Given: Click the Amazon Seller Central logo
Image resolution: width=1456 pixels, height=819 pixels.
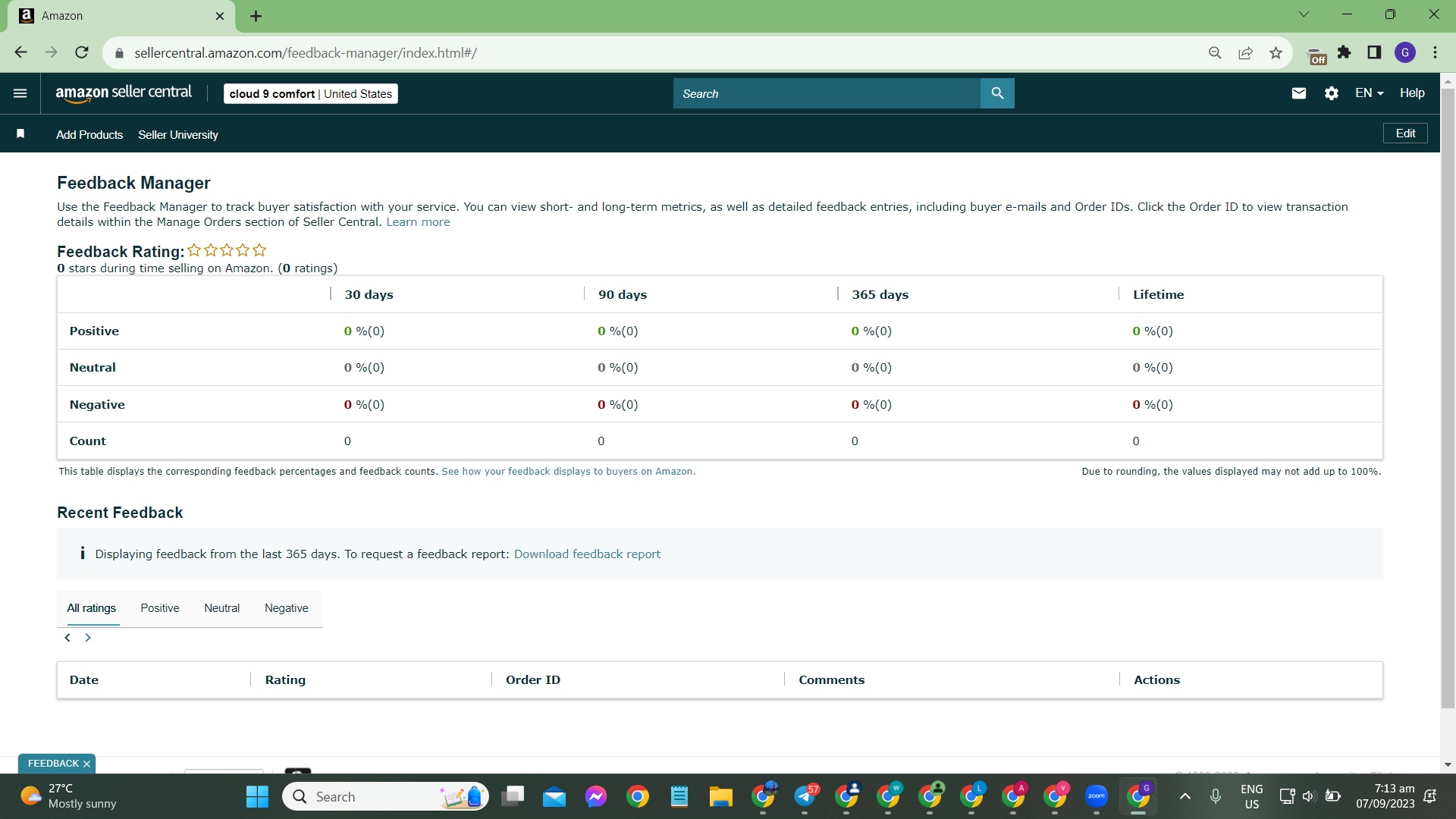Looking at the screenshot, I should click(124, 93).
